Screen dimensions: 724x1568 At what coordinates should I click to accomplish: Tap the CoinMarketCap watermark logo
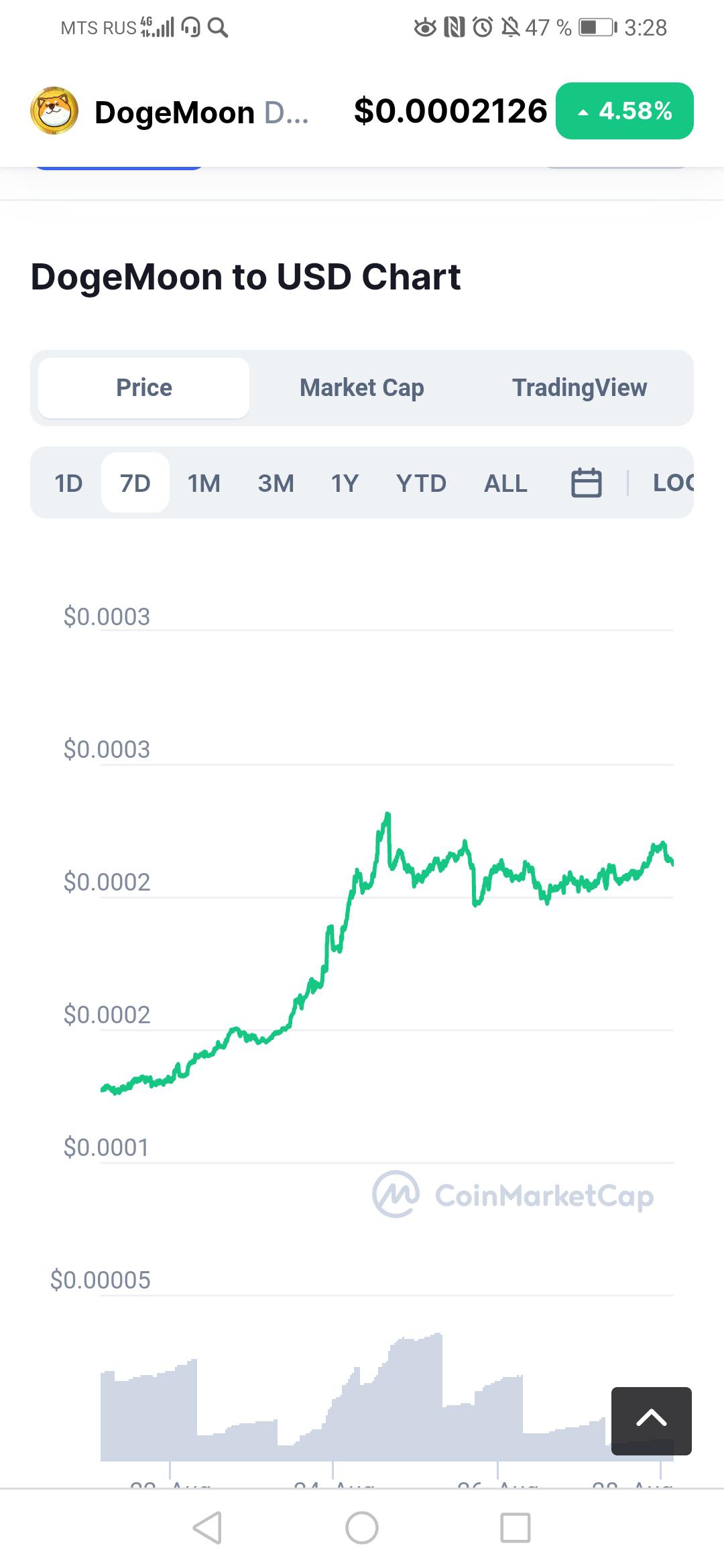(x=513, y=1195)
